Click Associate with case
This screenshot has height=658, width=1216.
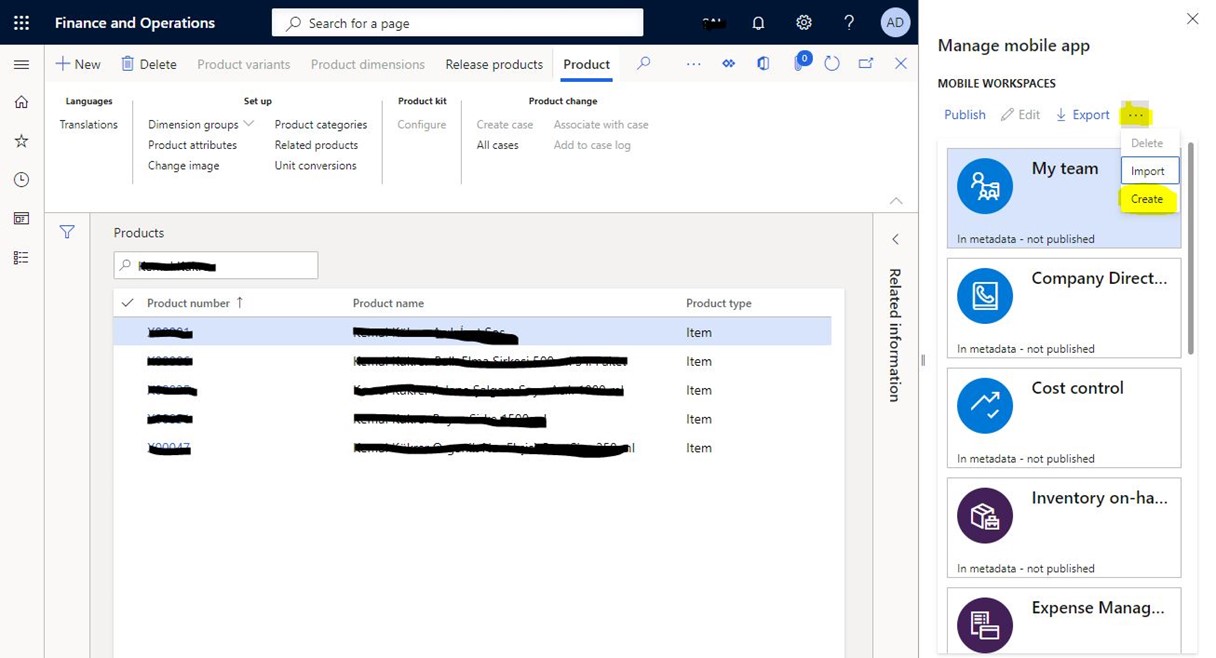tap(601, 125)
